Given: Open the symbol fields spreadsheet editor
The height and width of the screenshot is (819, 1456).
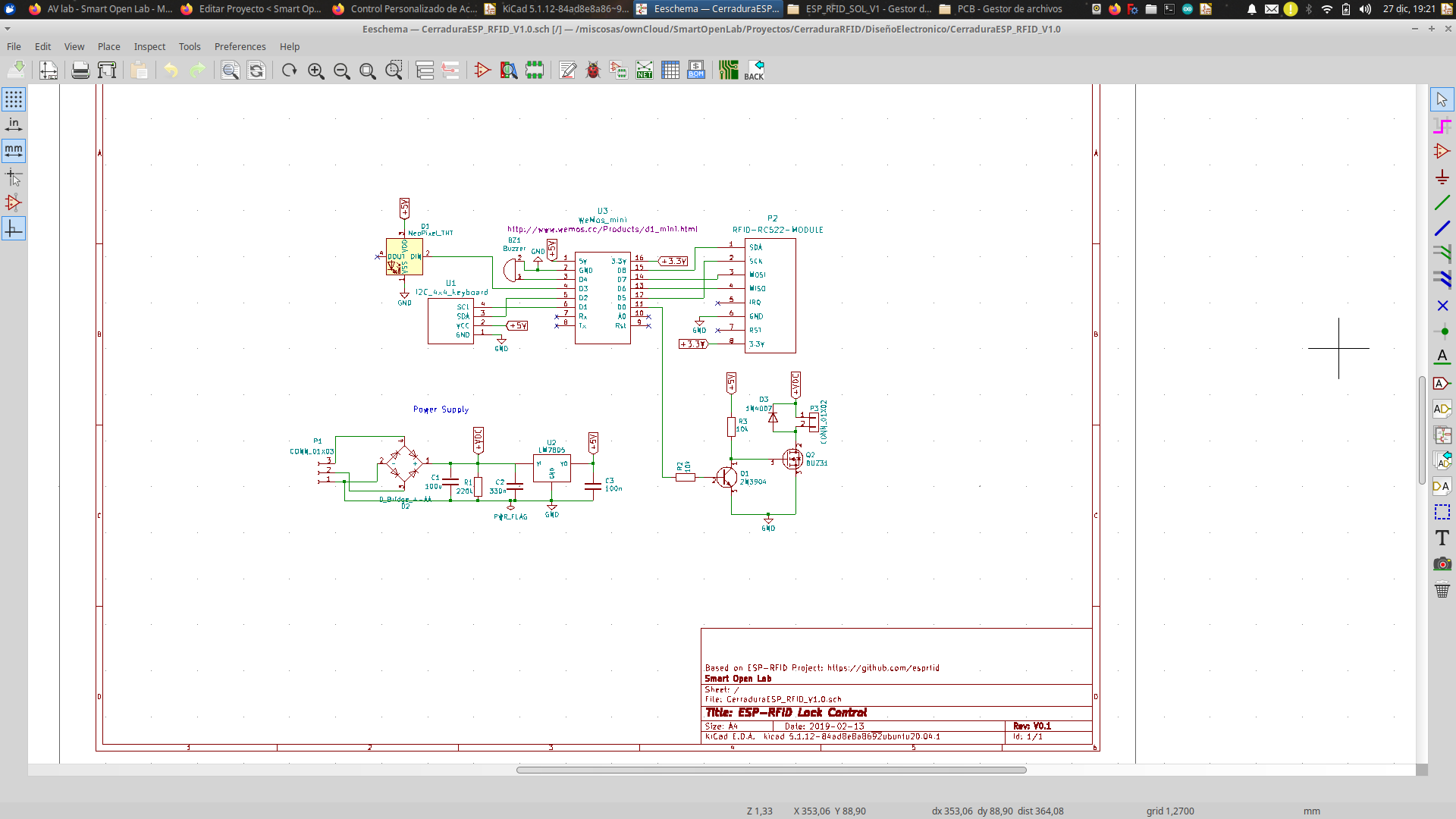Looking at the screenshot, I should tap(670, 71).
